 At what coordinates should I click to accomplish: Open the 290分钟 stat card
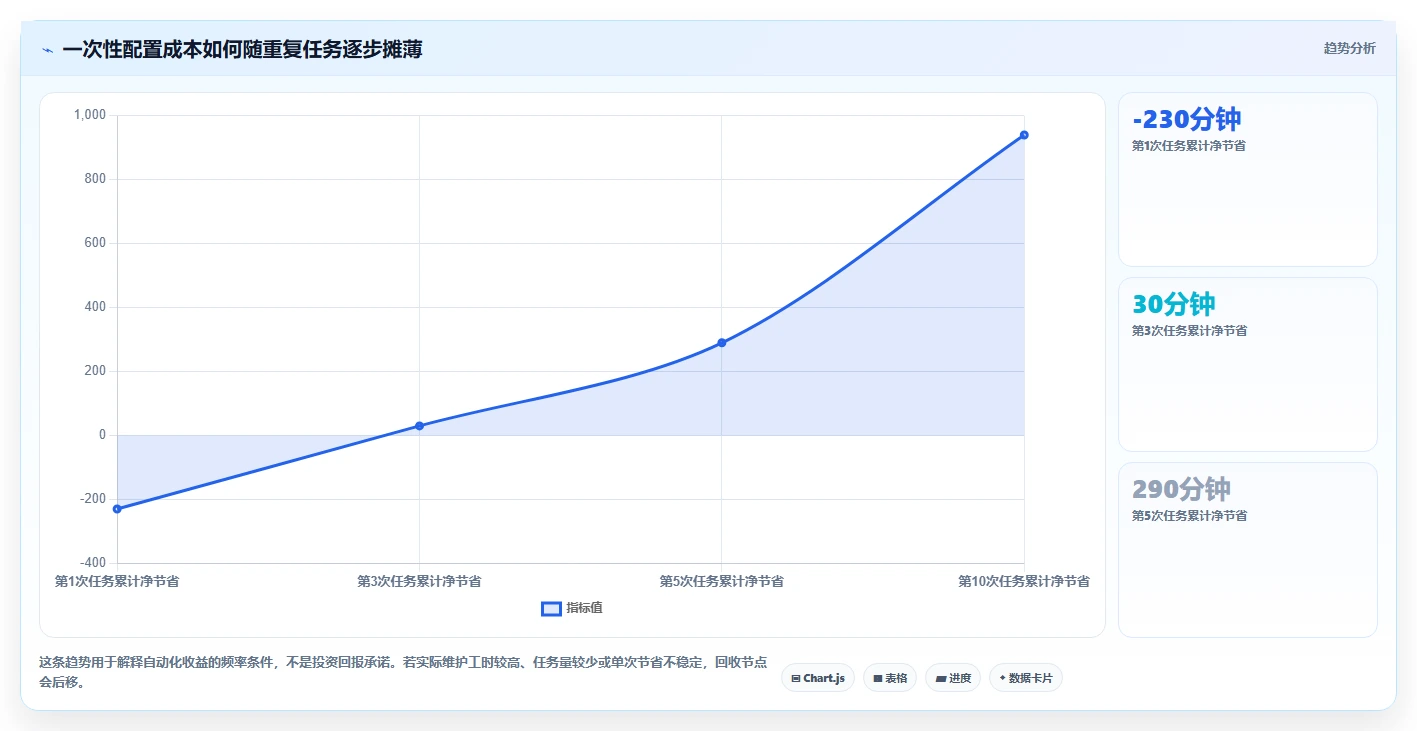[1248, 550]
